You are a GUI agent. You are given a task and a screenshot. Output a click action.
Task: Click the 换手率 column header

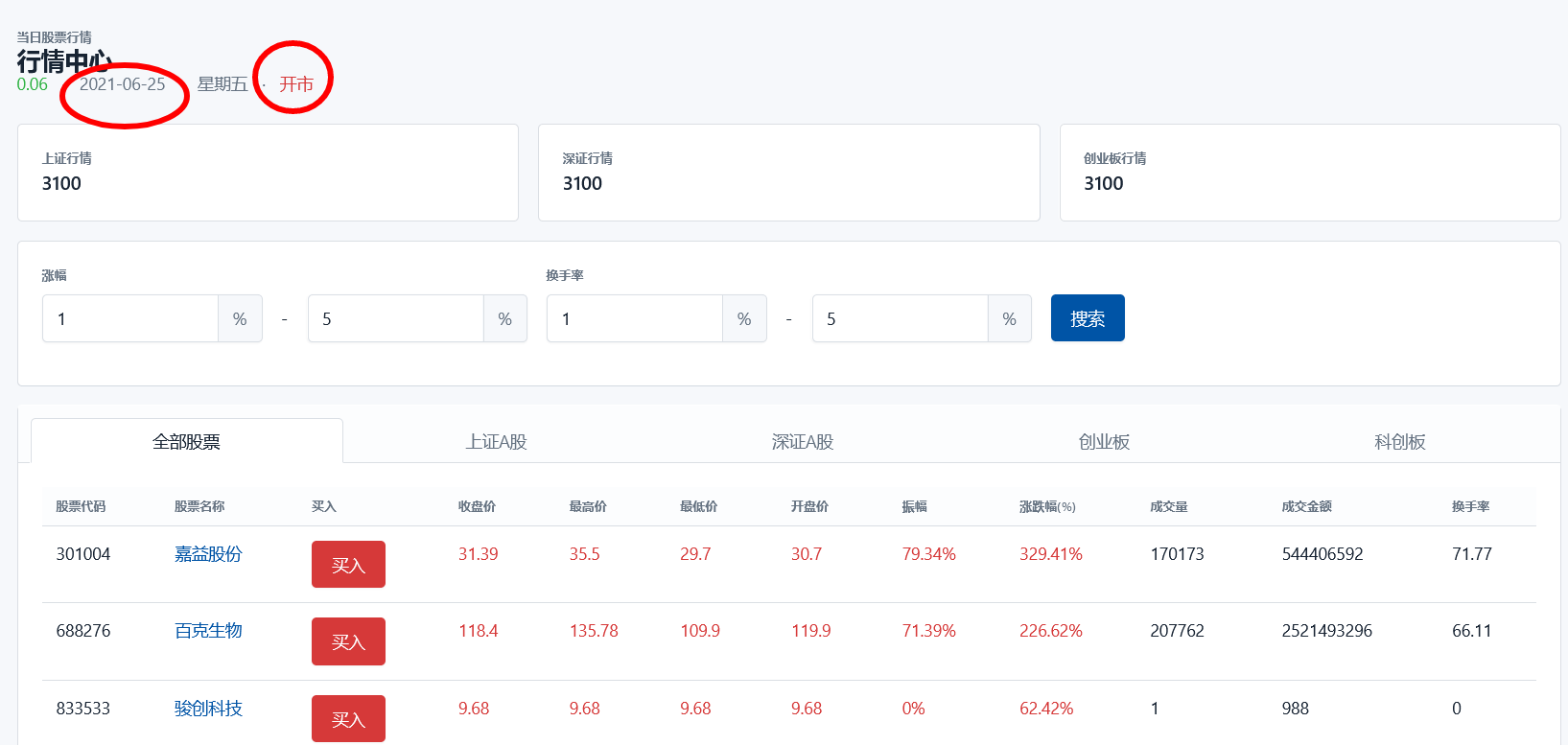click(x=1470, y=506)
